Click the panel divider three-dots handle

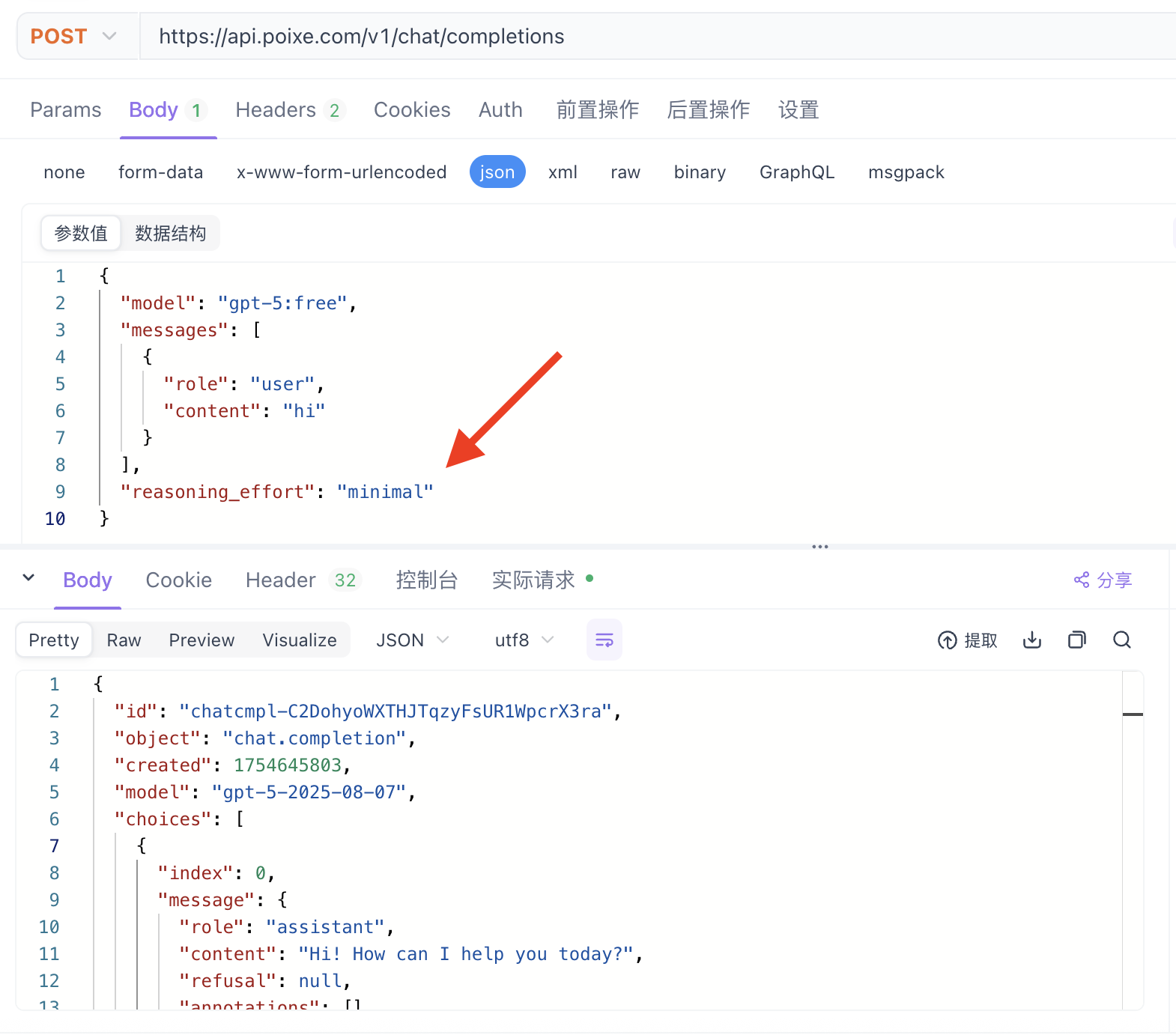tap(819, 547)
